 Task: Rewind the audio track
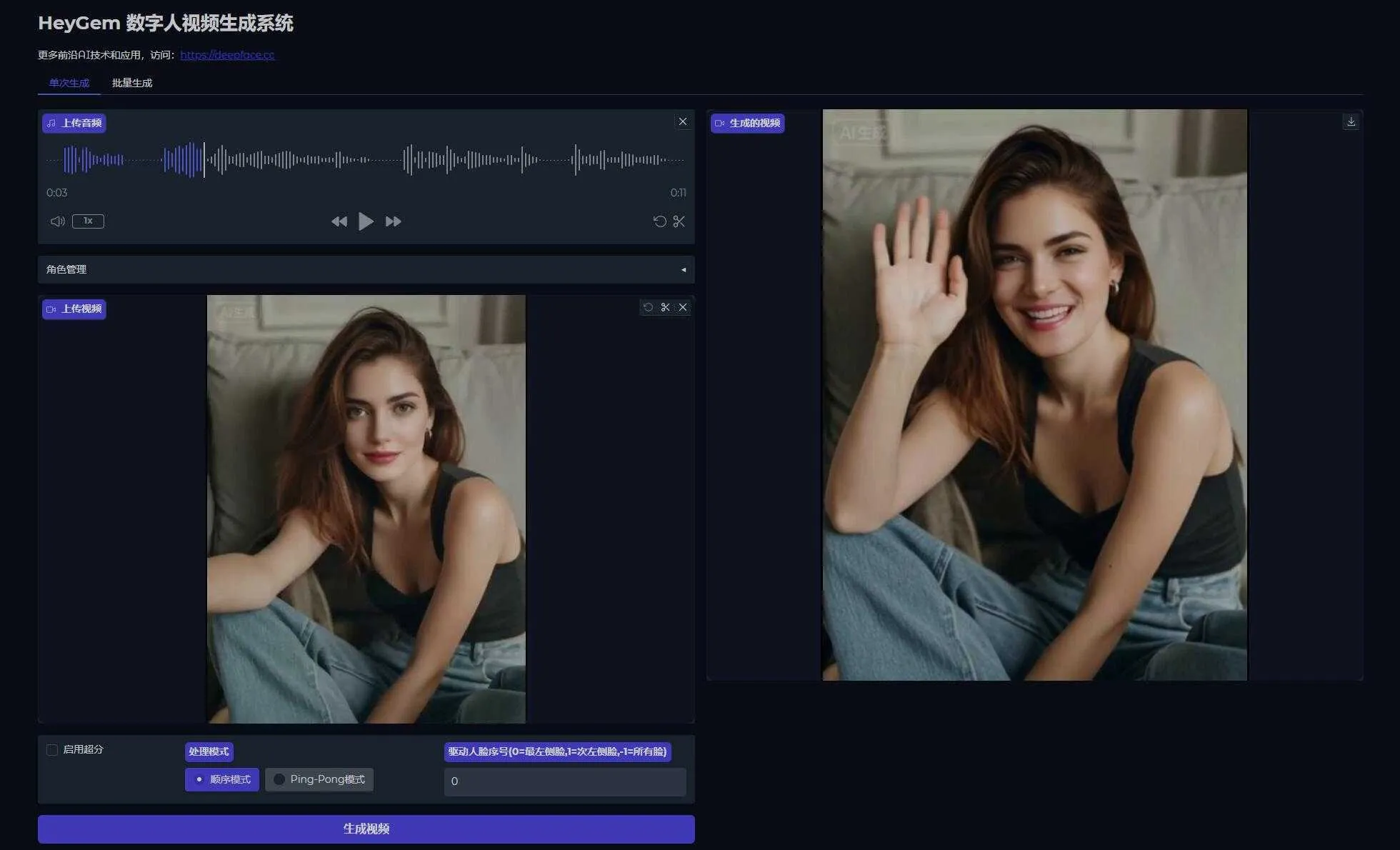pos(339,221)
